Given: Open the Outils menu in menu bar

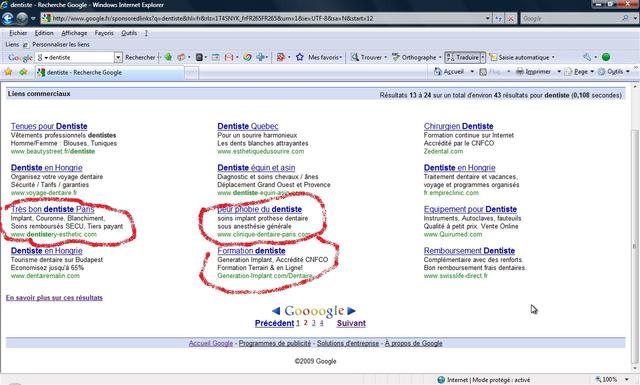Looking at the screenshot, I should coord(129,33).
